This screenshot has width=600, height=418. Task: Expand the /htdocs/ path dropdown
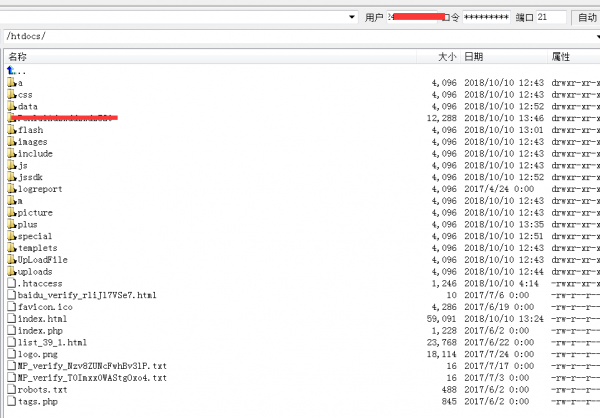click(x=591, y=37)
